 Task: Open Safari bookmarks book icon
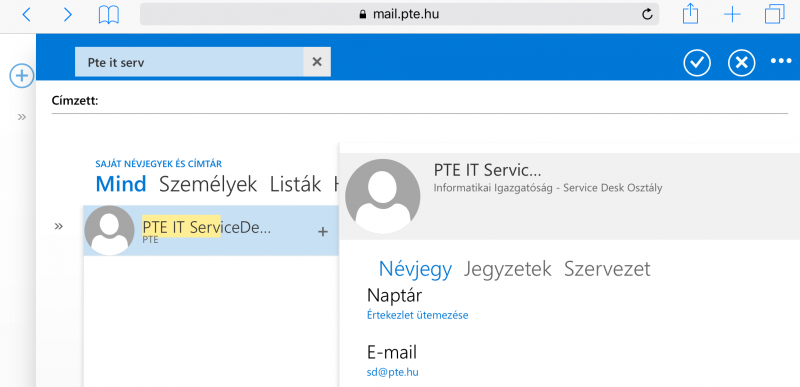click(x=109, y=15)
